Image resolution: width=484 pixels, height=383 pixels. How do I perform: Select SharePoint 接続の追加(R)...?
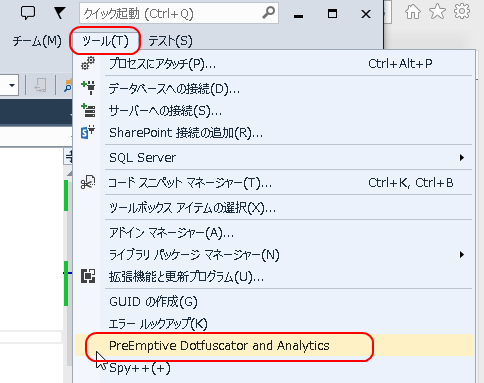pos(274,133)
